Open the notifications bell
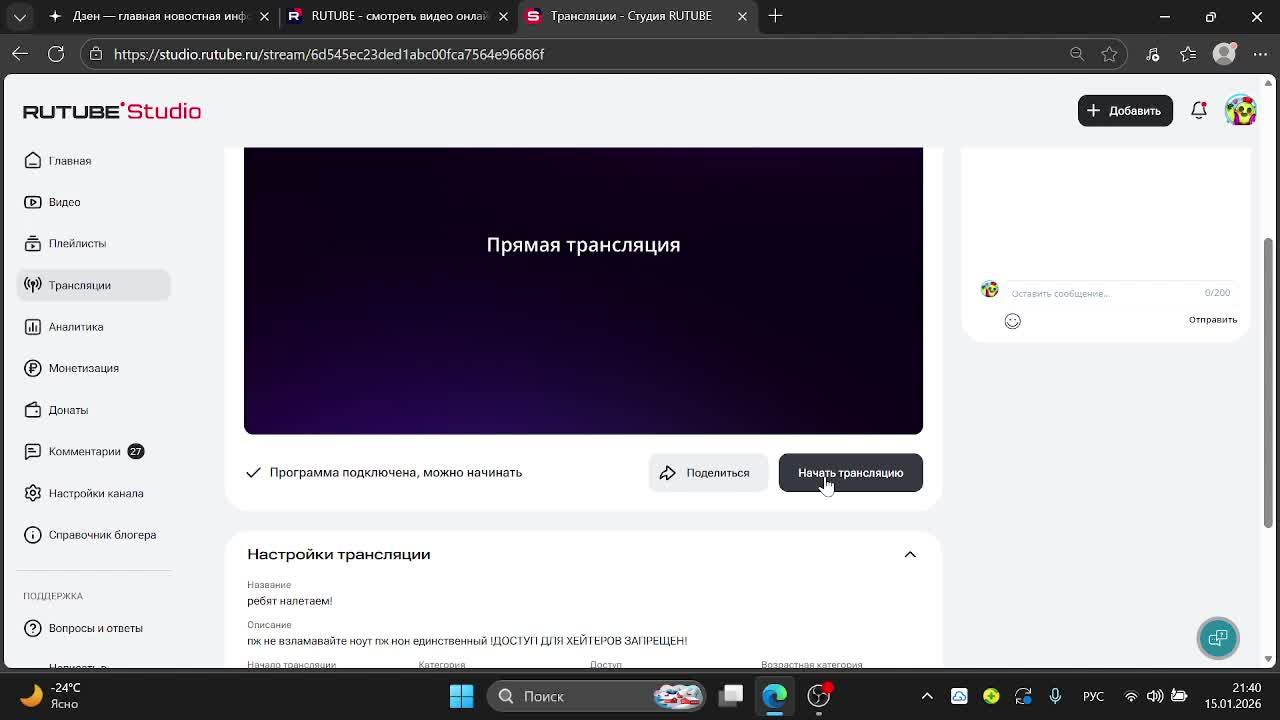 tap(1199, 111)
